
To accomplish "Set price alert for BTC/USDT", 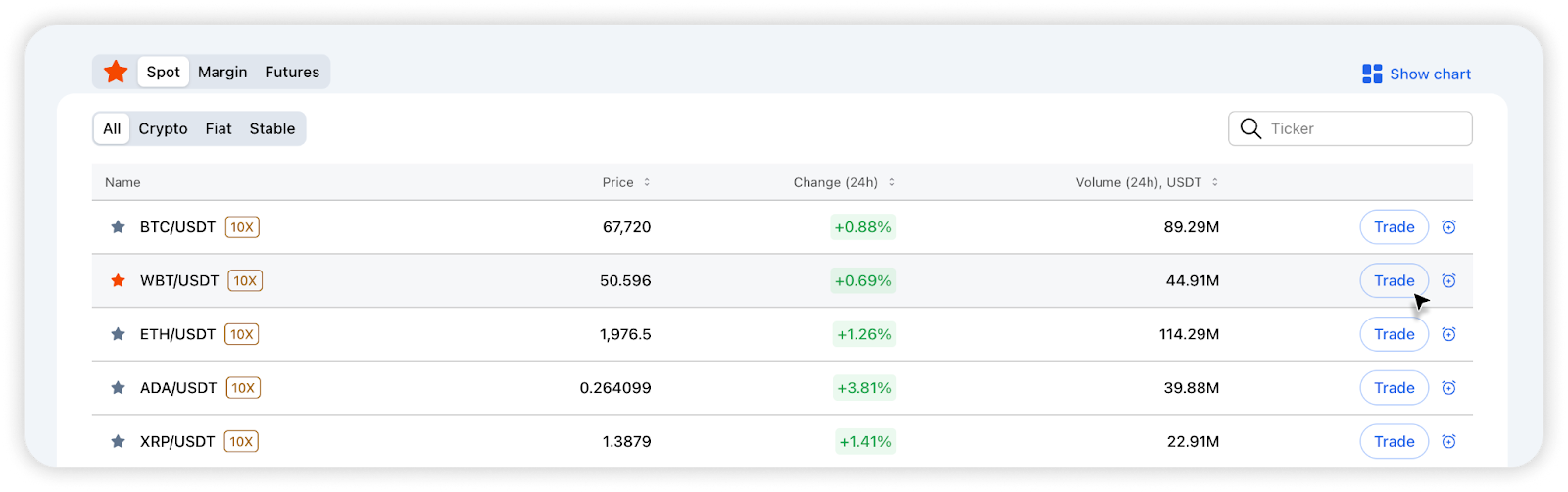I will pos(1448,227).
